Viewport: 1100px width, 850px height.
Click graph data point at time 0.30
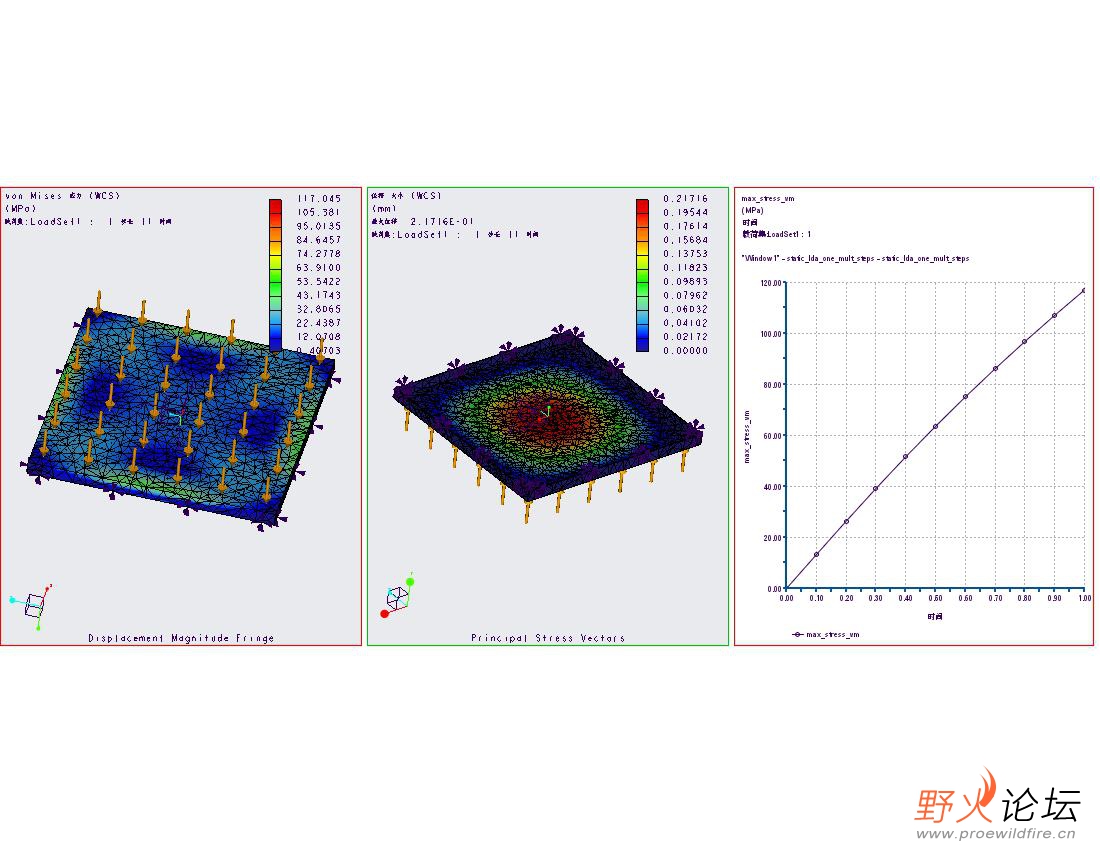coord(876,489)
